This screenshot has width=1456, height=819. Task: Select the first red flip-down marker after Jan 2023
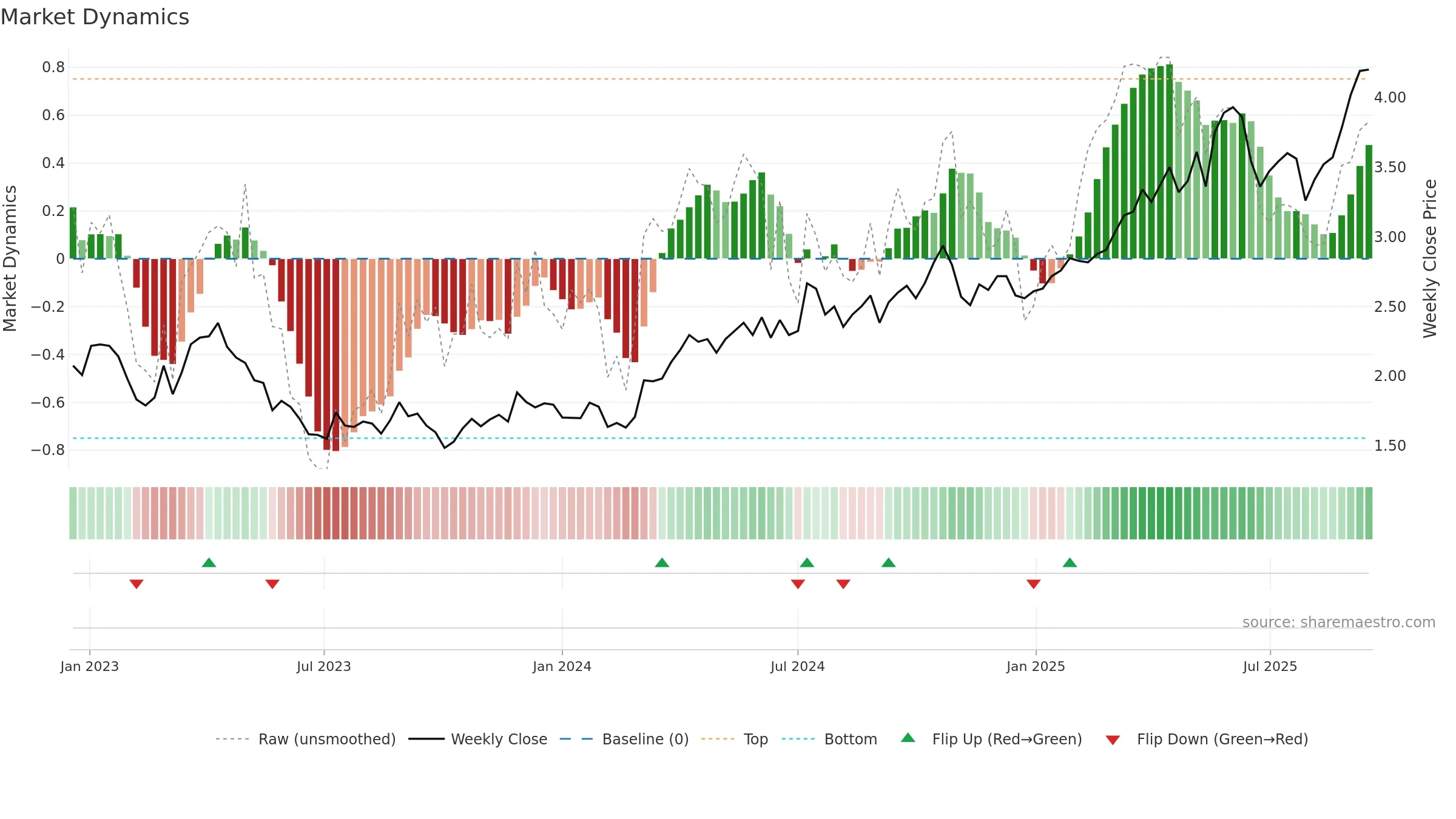click(136, 584)
